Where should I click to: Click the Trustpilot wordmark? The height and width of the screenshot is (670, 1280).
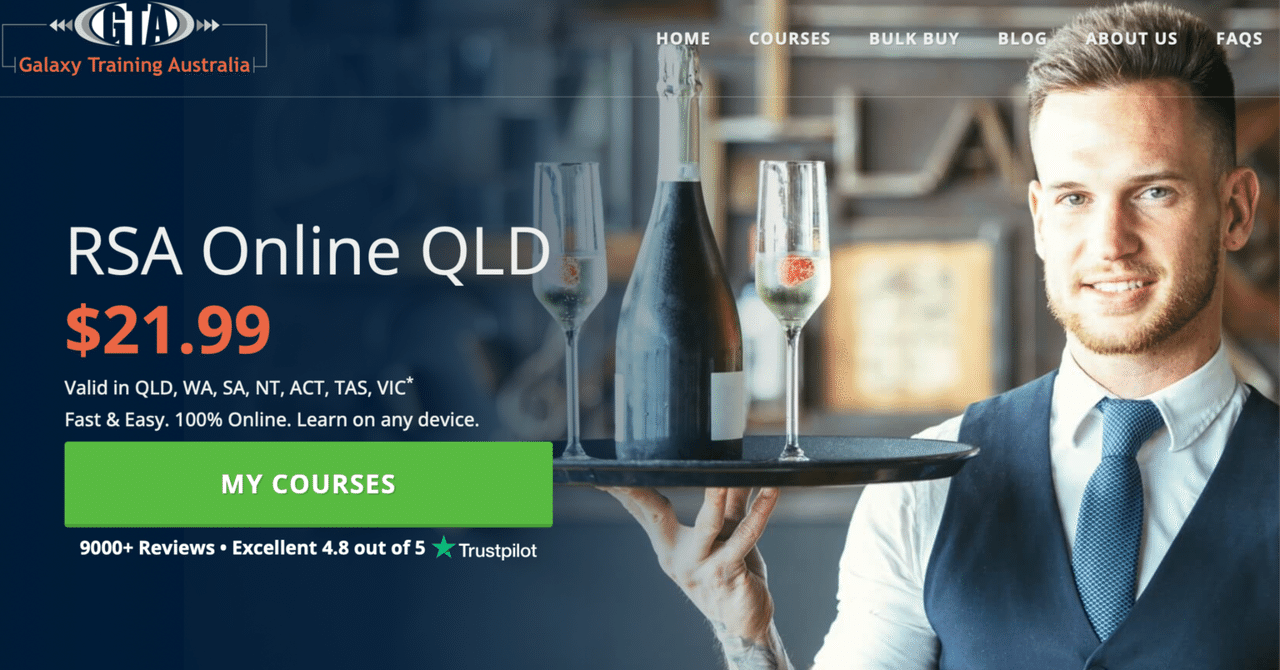tap(498, 549)
